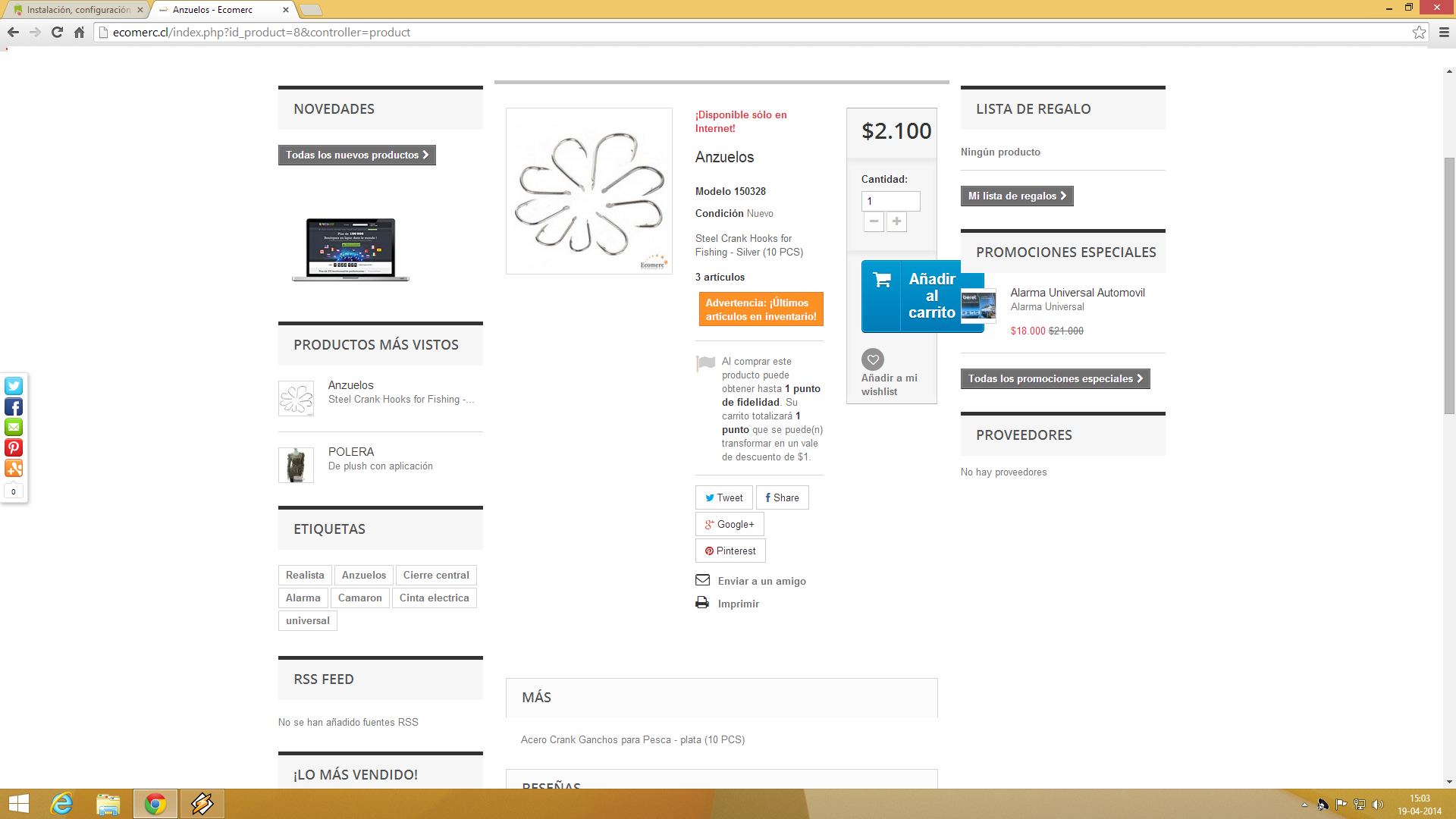Click the green email share sidebar icon
This screenshot has width=1456, height=819.
(x=14, y=428)
